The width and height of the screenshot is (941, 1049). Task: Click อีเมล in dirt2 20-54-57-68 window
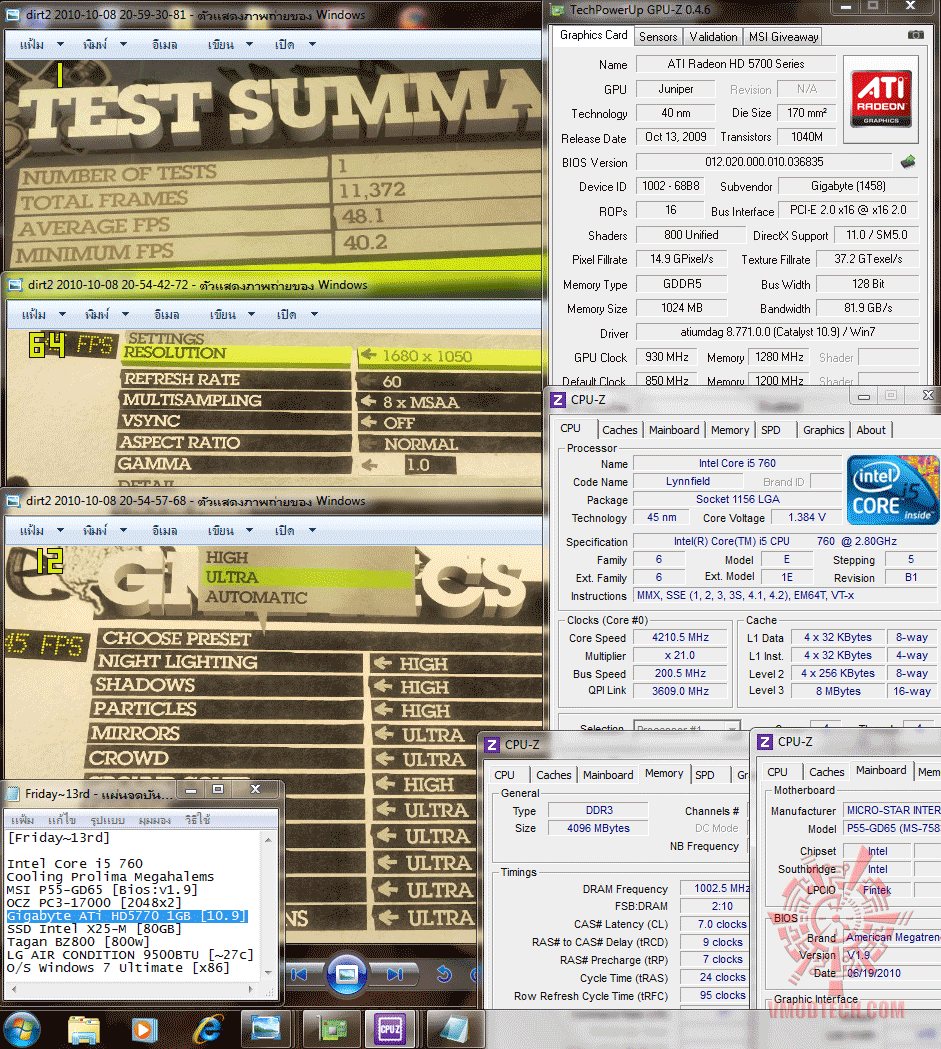165,531
